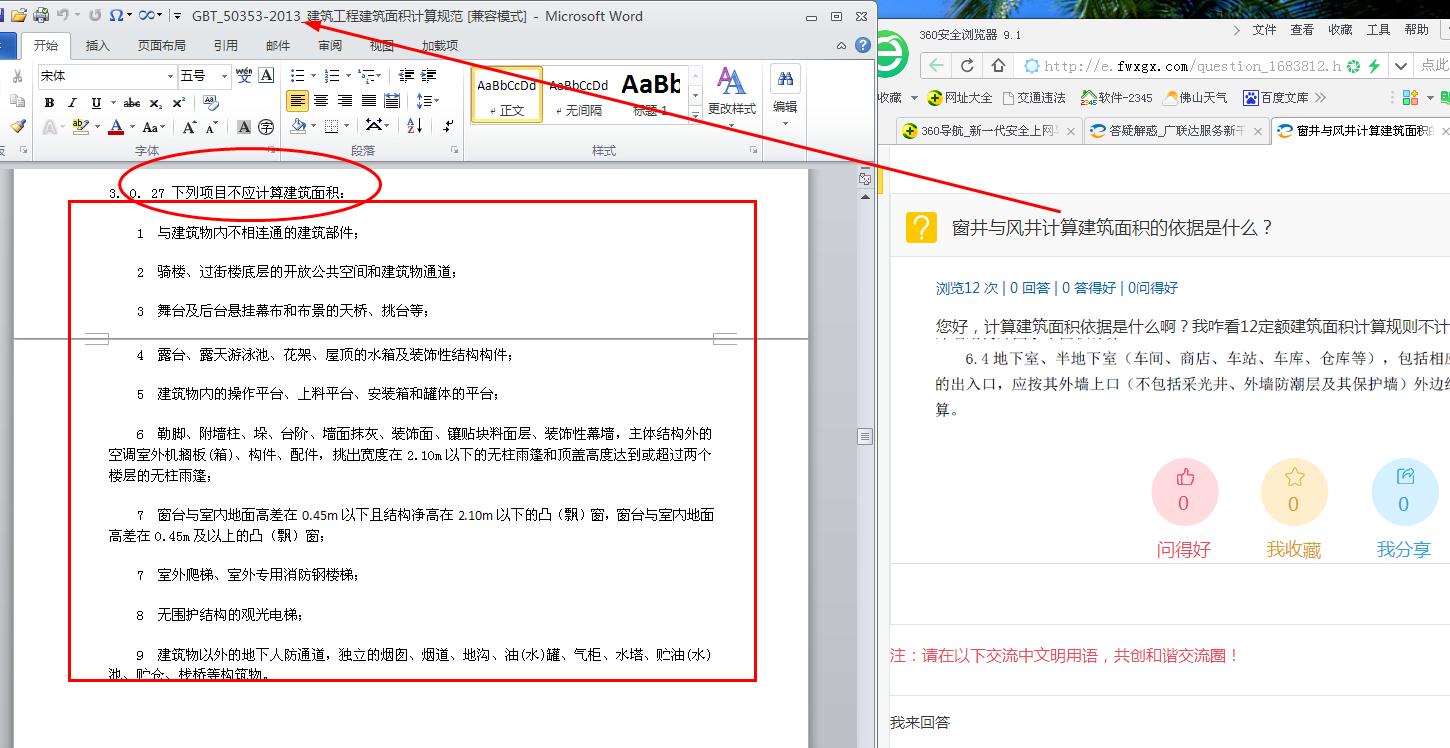The width and height of the screenshot is (1450, 748).
Task: Open the 审阅 ribbon tab
Action: pos(330,45)
